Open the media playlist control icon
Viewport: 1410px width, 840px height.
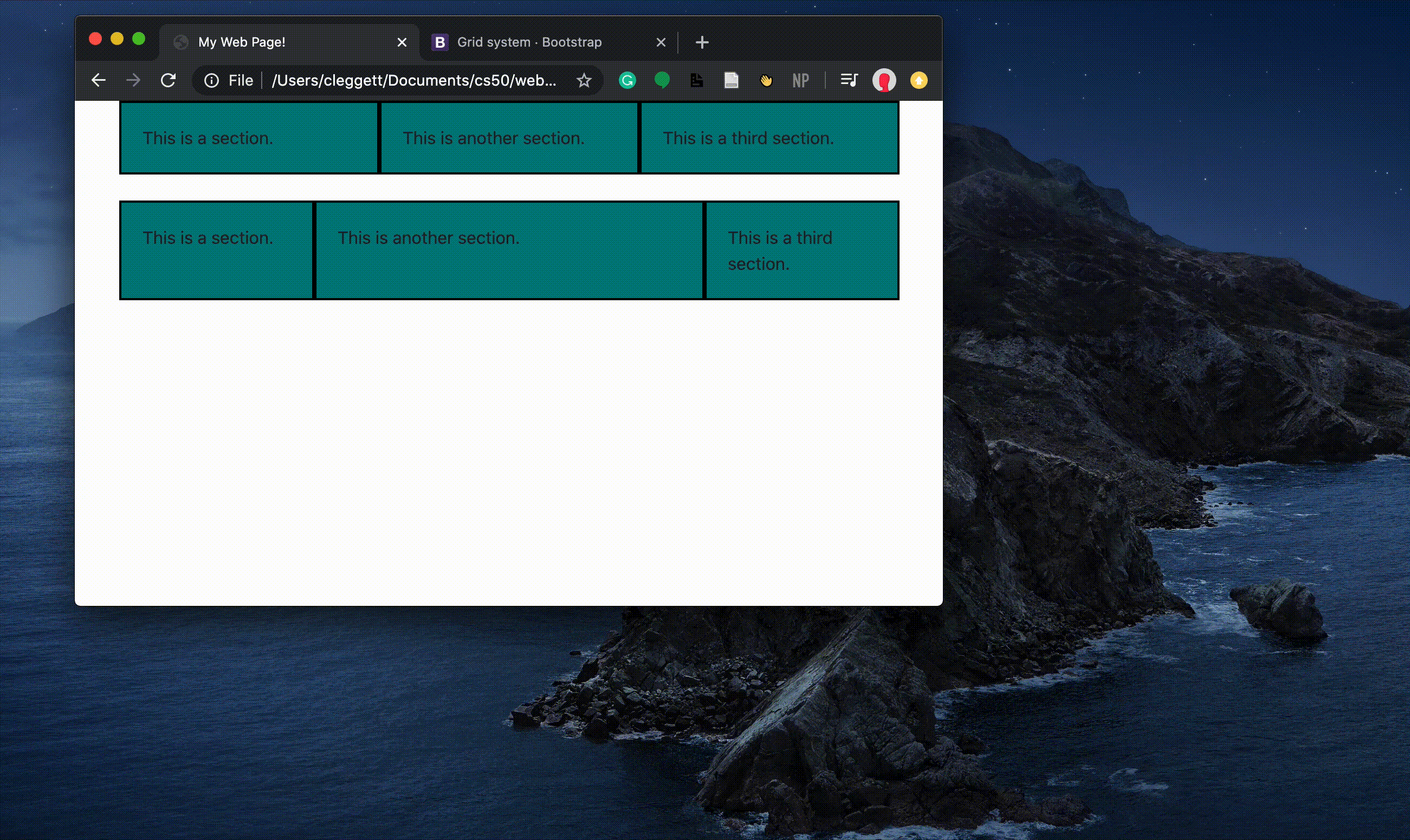pyautogui.click(x=849, y=80)
